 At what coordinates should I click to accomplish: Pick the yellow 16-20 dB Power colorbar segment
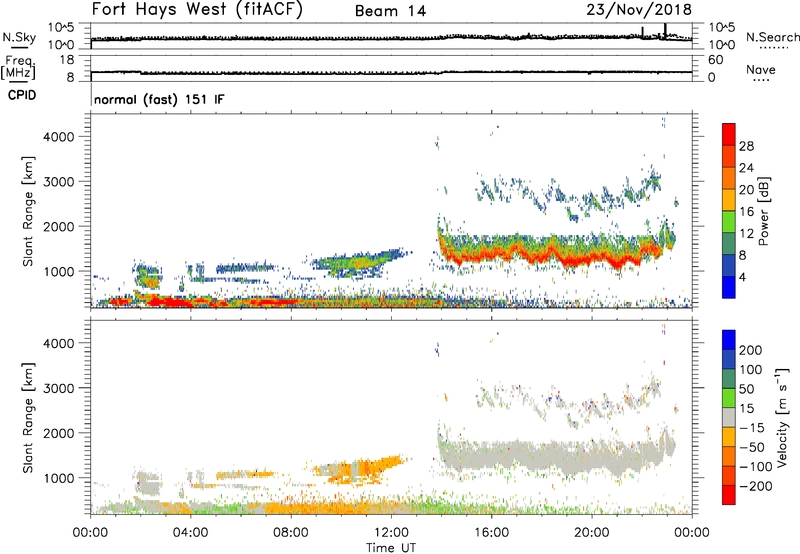pyautogui.click(x=729, y=200)
